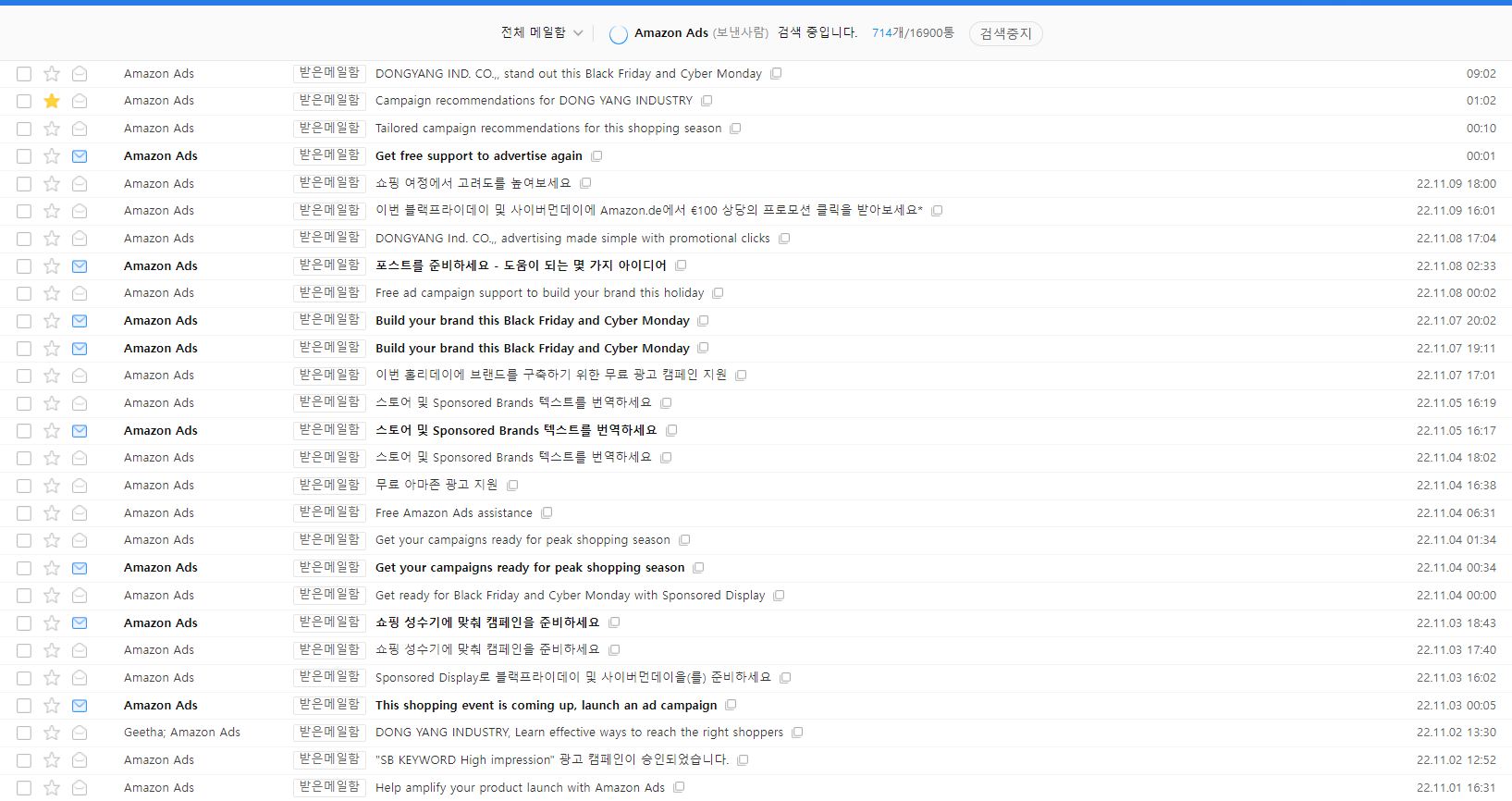Screen dimensions: 1512x801
Task: Toggle envelope on 22.11.08 00:02 Free ad campaign mail
Action: pos(80,293)
